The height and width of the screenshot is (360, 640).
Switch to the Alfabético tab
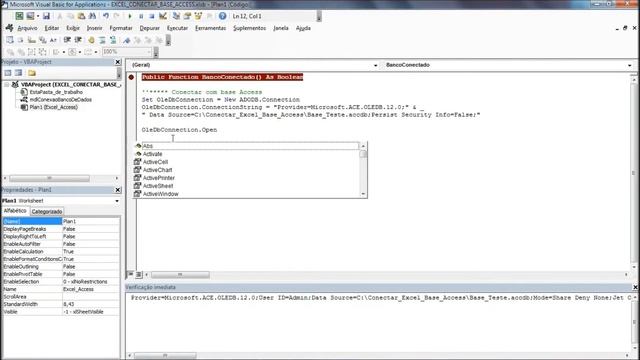click(x=15, y=211)
